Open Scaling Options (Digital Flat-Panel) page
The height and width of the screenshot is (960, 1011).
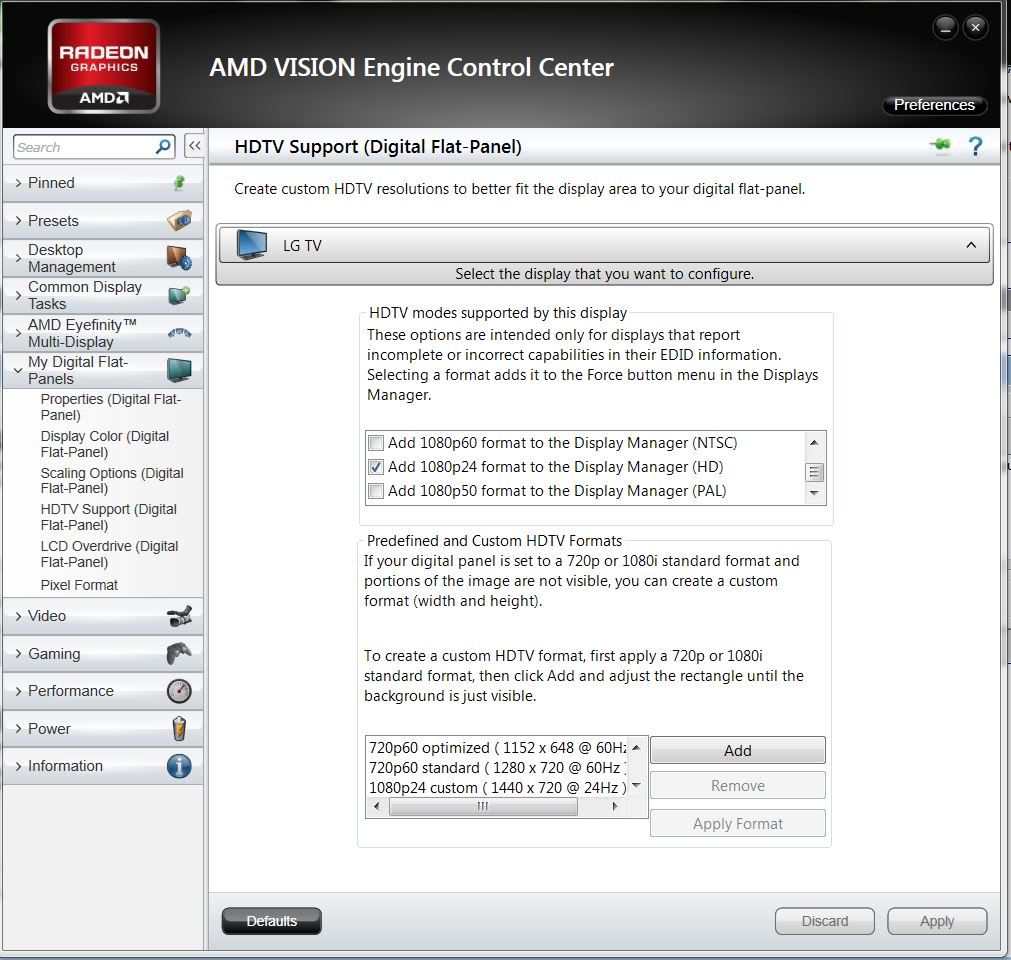click(112, 480)
